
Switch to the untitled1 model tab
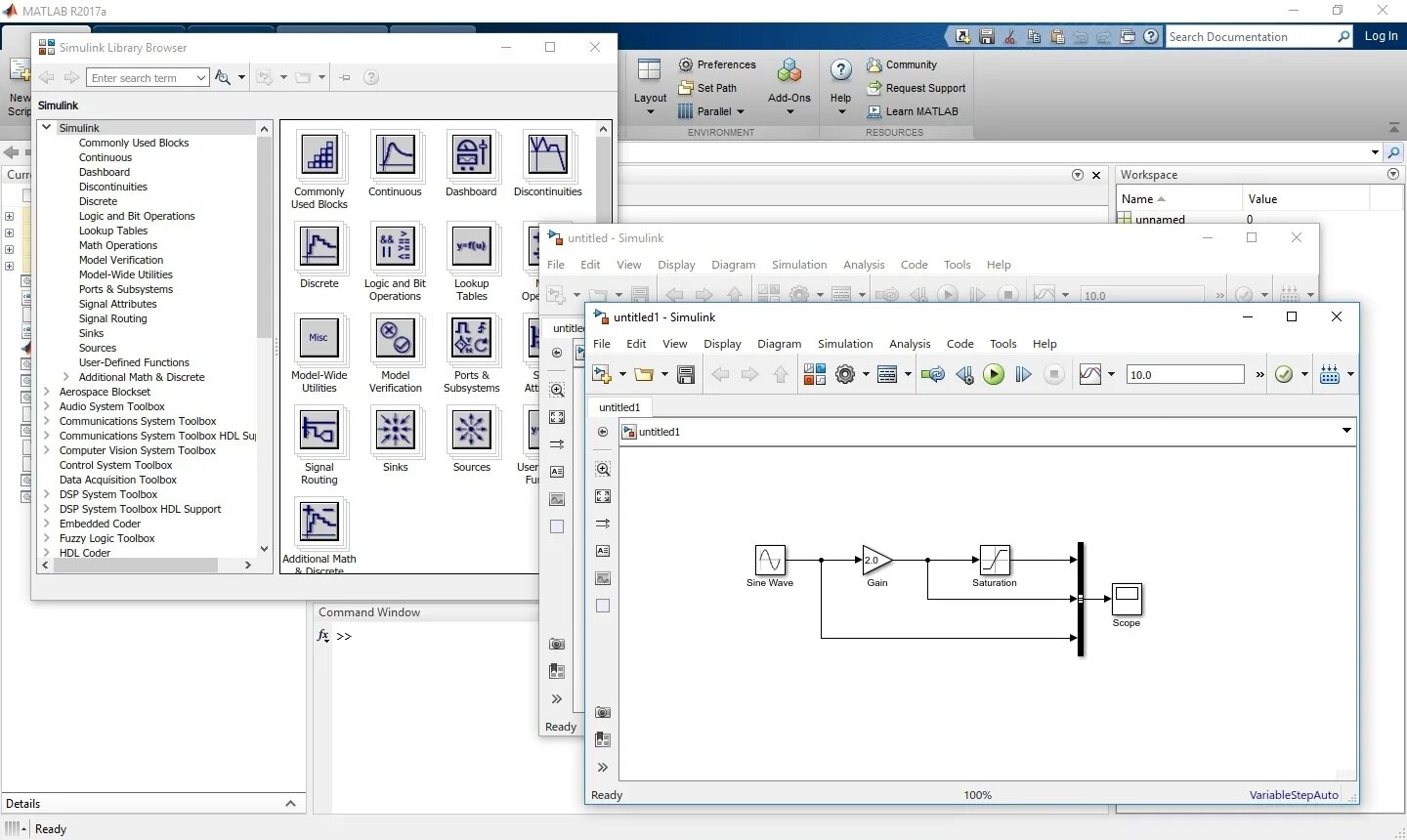(x=619, y=407)
